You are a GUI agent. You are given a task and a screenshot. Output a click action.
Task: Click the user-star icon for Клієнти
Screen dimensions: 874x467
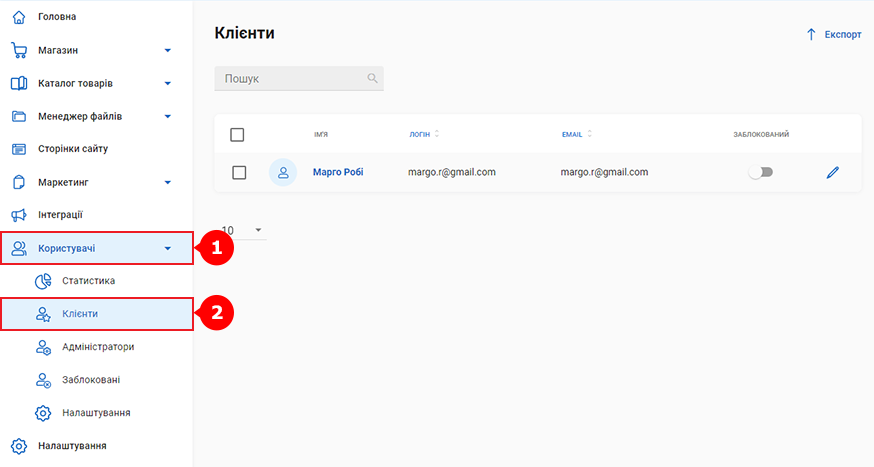43,314
